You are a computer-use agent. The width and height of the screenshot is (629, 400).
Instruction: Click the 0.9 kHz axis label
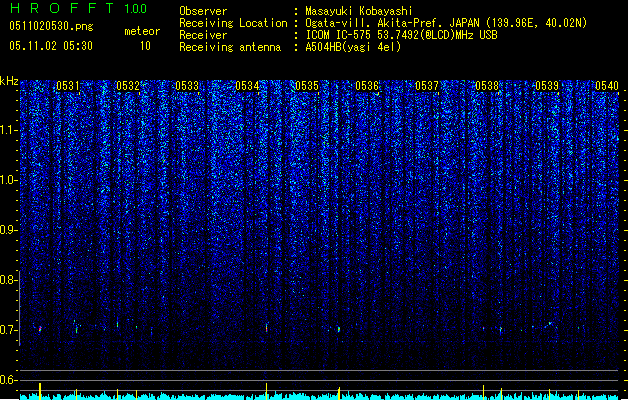click(x=8, y=230)
